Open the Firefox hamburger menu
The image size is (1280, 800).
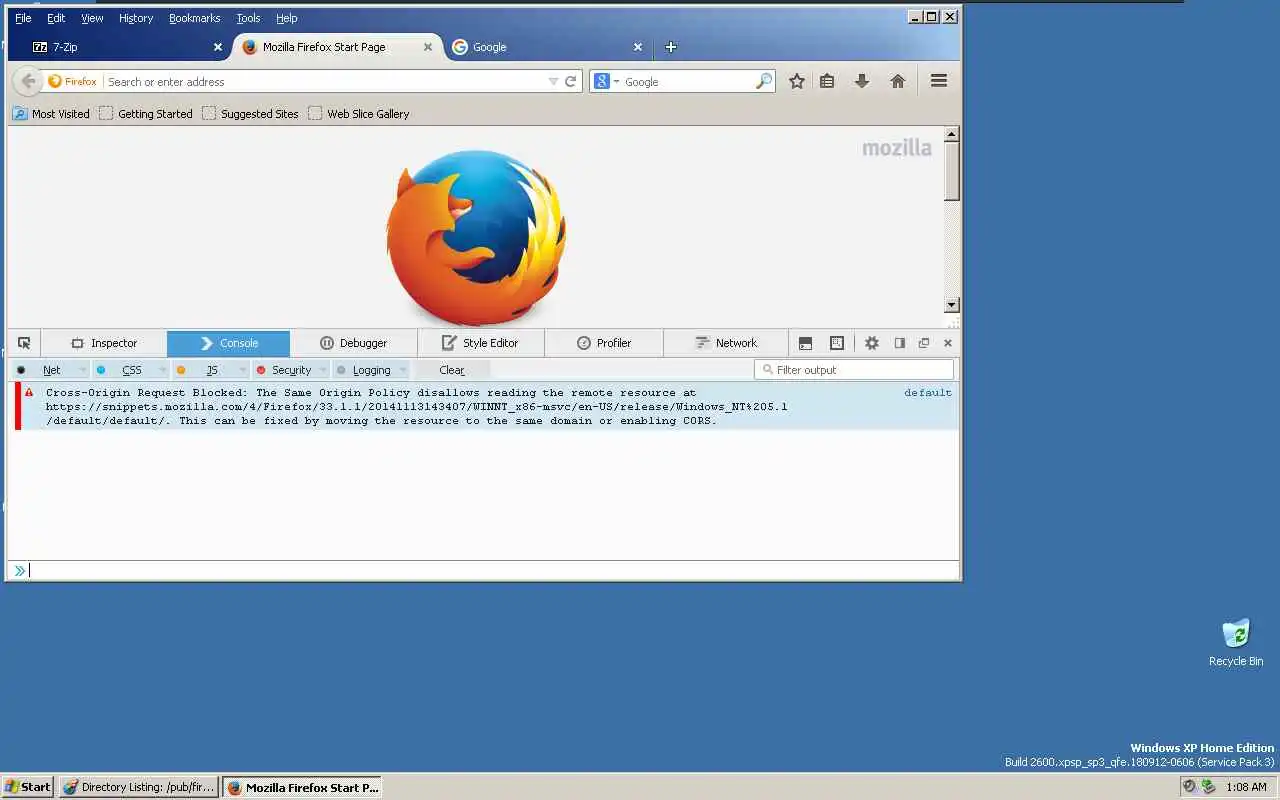click(x=939, y=82)
